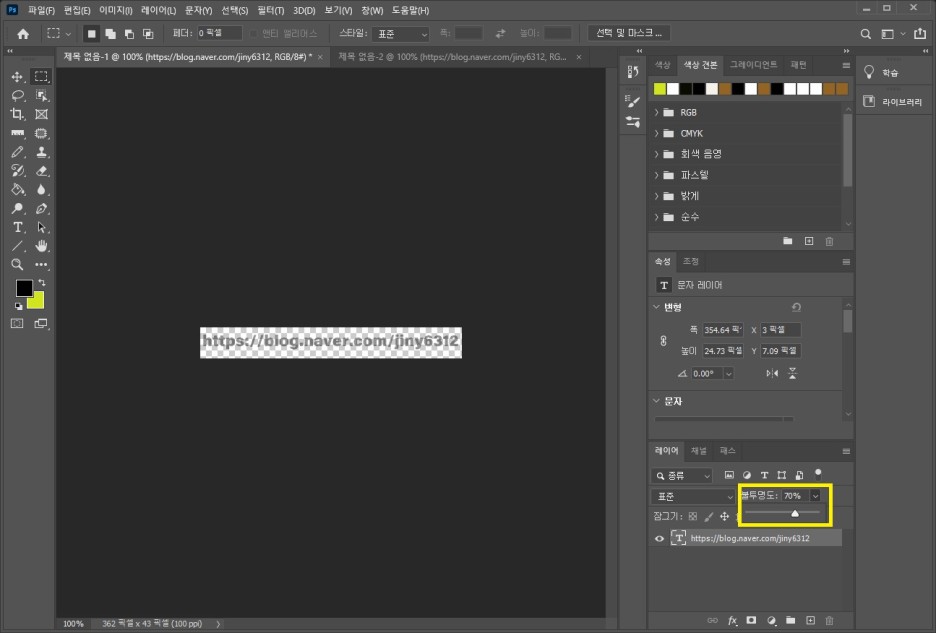Open the 필터(T) menu
The image size is (936, 633).
[270, 10]
